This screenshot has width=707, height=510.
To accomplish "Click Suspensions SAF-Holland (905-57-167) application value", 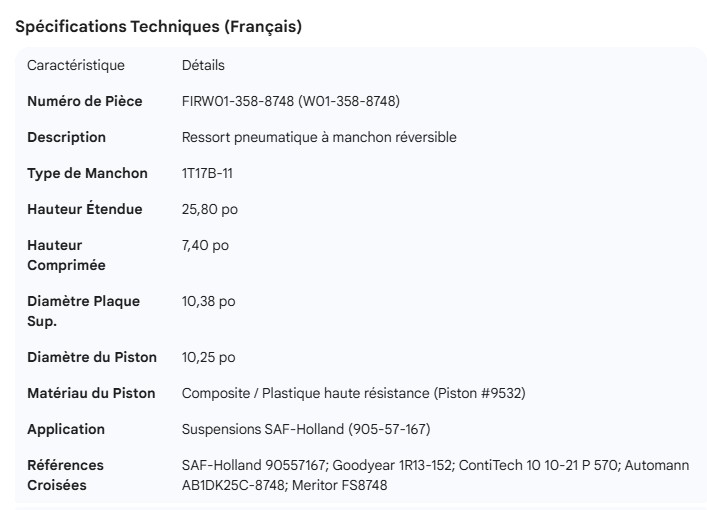I will tap(306, 429).
